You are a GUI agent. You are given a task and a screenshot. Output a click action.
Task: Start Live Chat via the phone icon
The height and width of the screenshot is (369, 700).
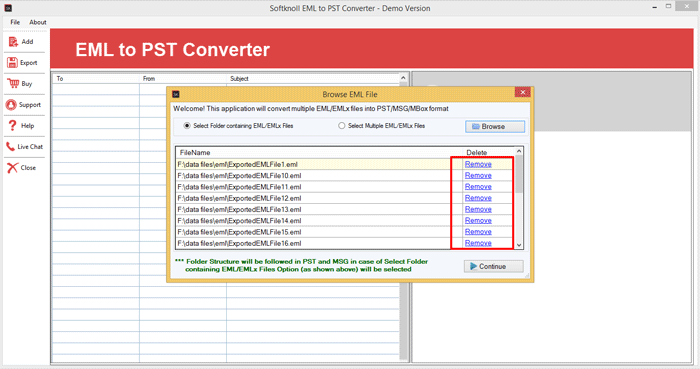click(x=10, y=146)
